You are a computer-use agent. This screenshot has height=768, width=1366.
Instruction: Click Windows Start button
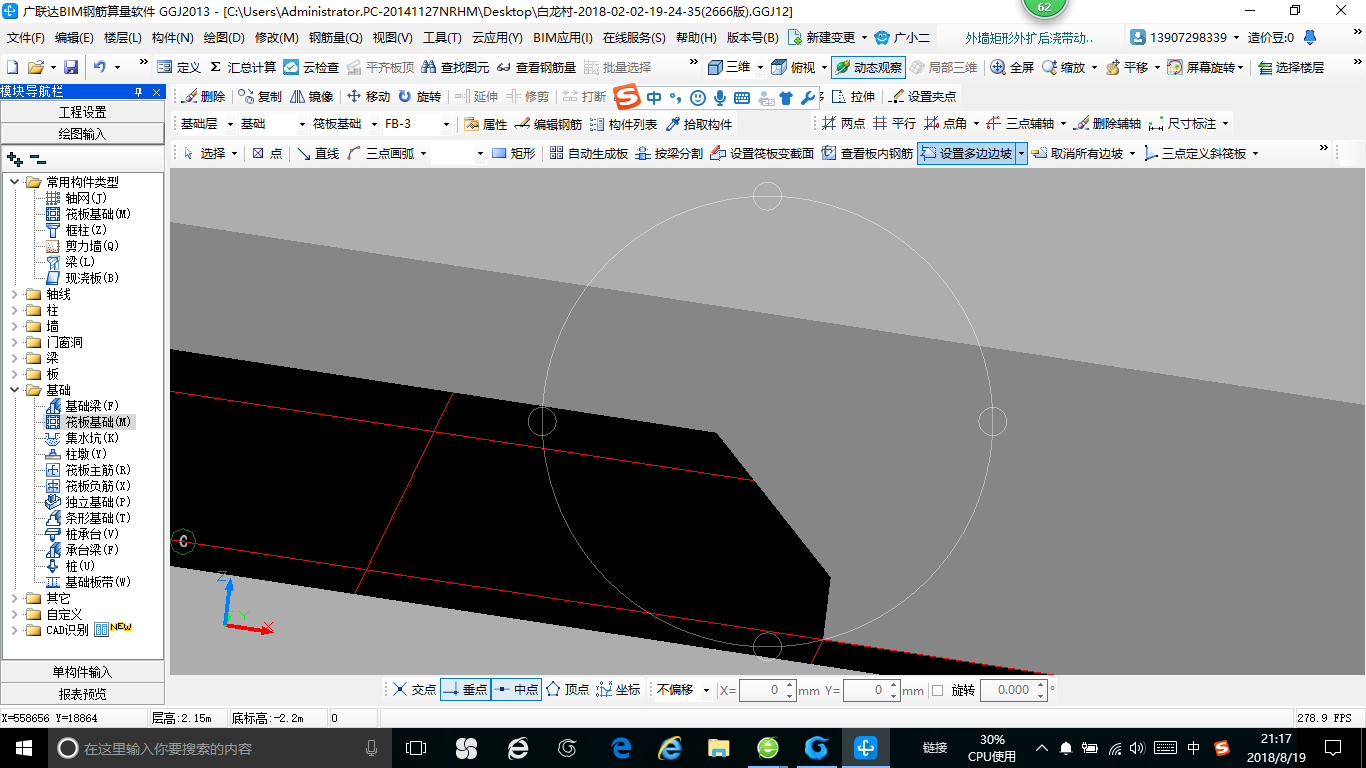[x=22, y=747]
